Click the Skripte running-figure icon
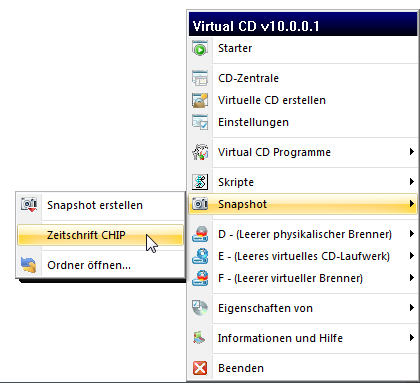 [200, 182]
